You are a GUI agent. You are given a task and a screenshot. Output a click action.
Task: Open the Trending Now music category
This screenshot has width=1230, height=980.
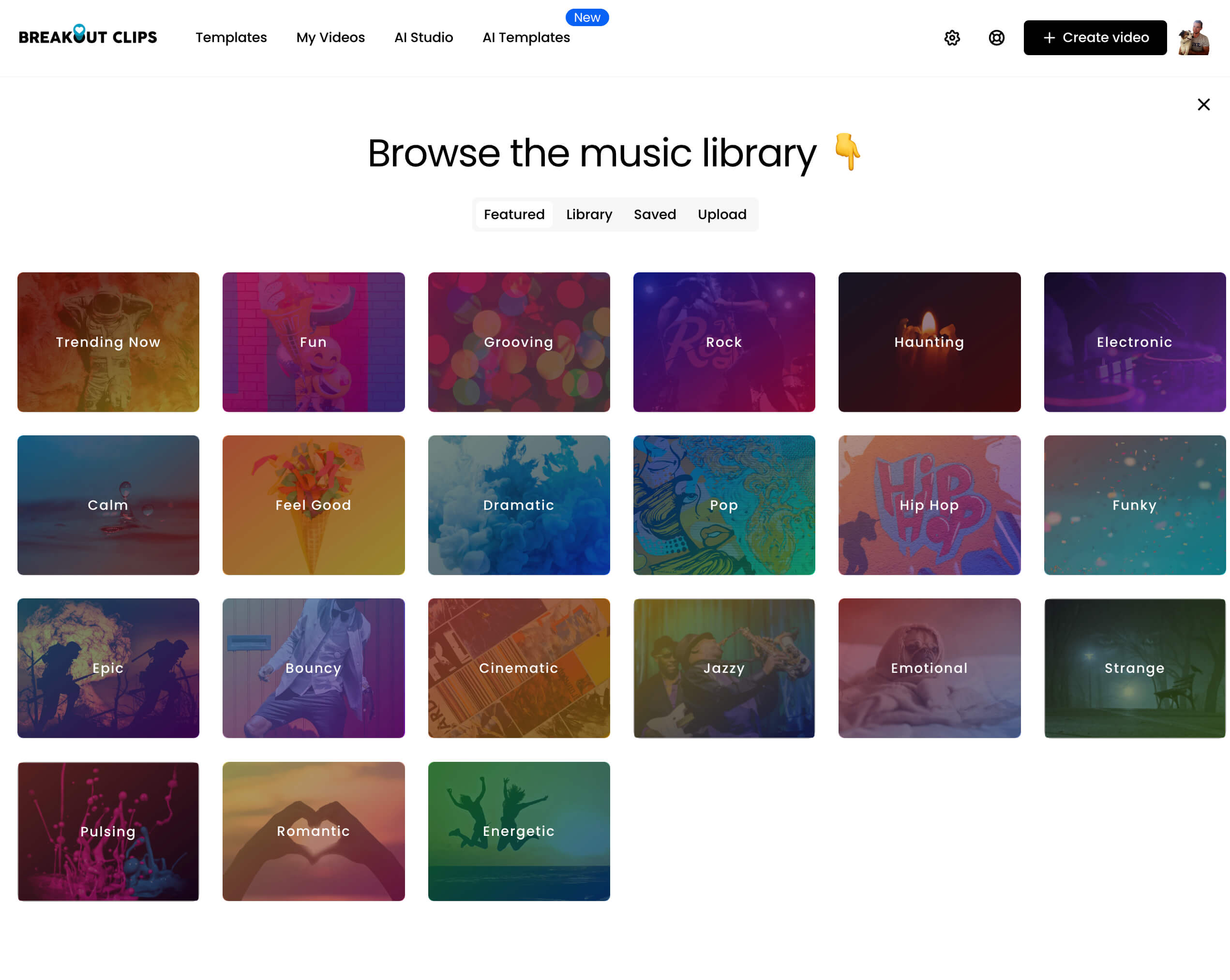click(x=108, y=342)
